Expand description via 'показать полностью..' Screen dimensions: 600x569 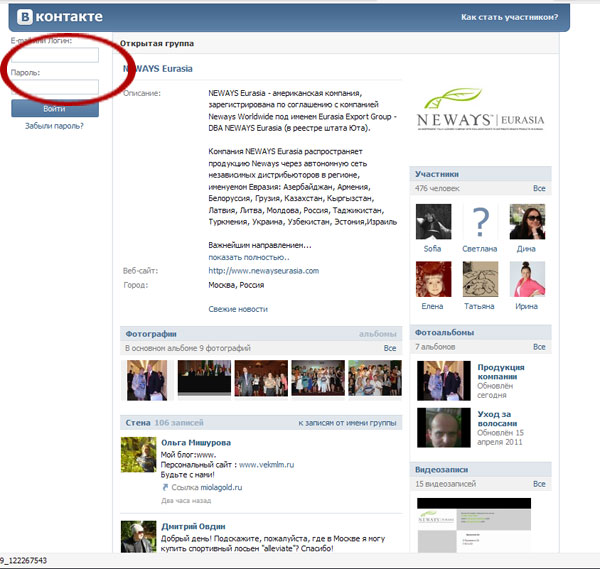pyautogui.click(x=249, y=257)
